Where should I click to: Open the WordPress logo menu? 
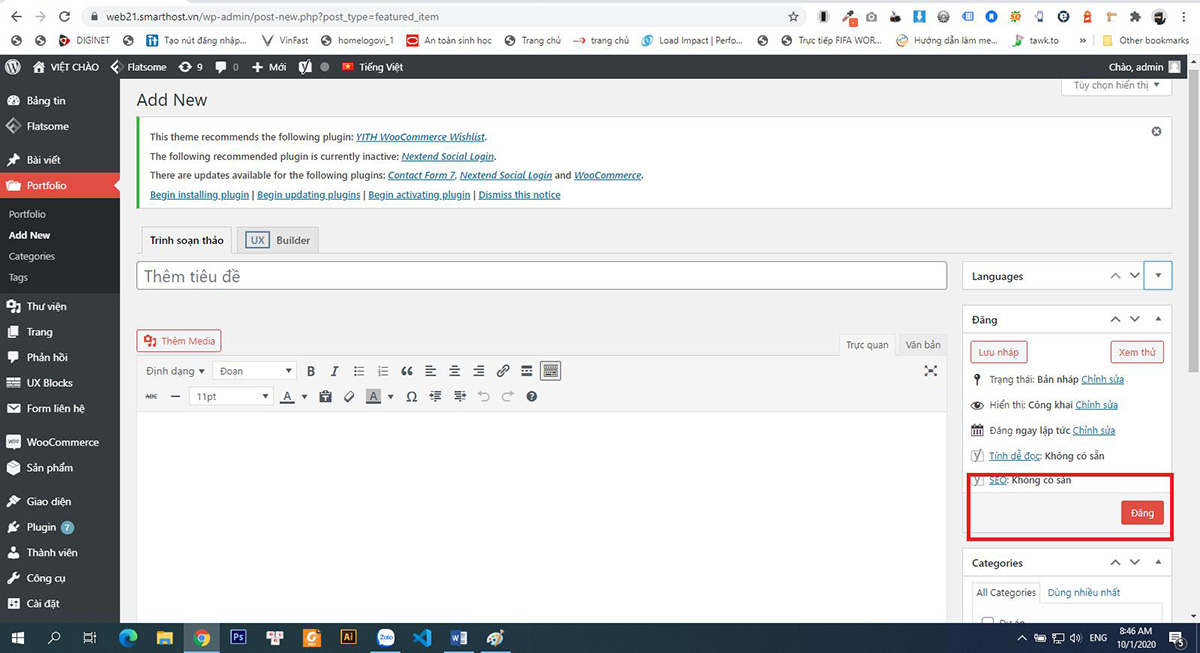(x=13, y=67)
